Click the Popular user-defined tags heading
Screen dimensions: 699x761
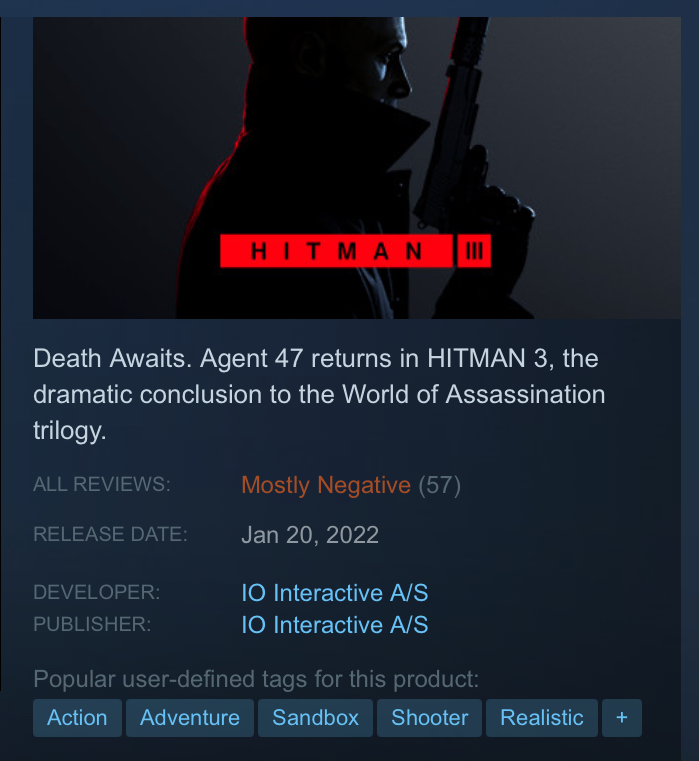[x=256, y=679]
